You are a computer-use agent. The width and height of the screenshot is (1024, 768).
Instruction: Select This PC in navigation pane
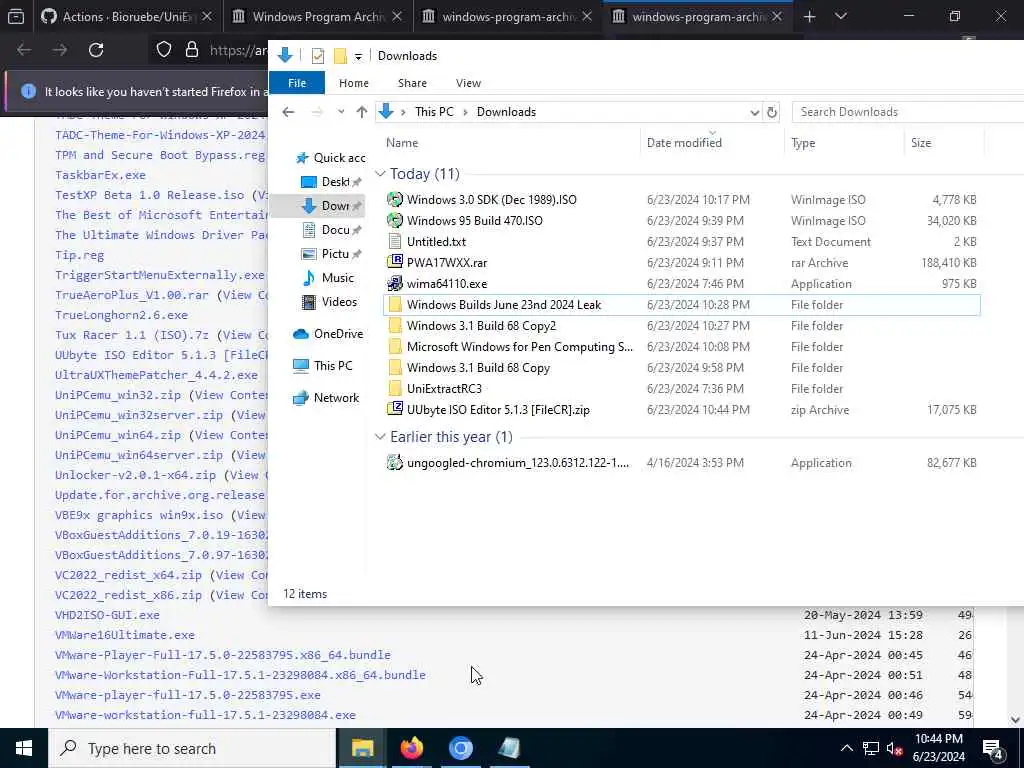click(323, 366)
